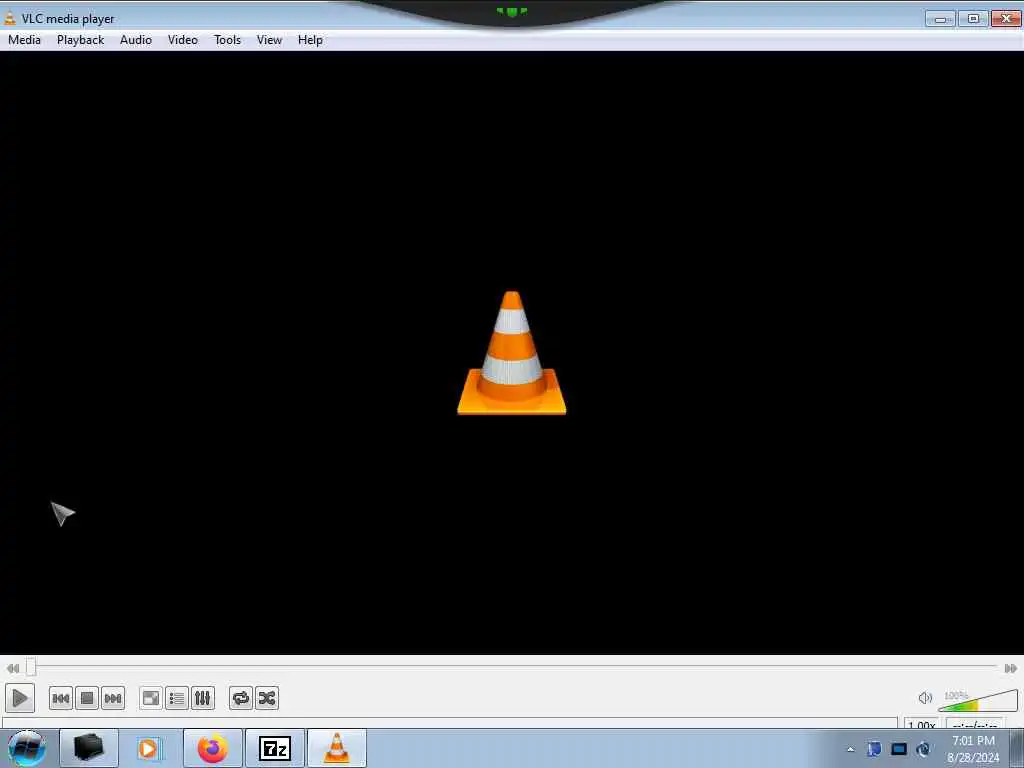Mute audio with speaker icon
This screenshot has width=1024, height=768.
(x=925, y=698)
